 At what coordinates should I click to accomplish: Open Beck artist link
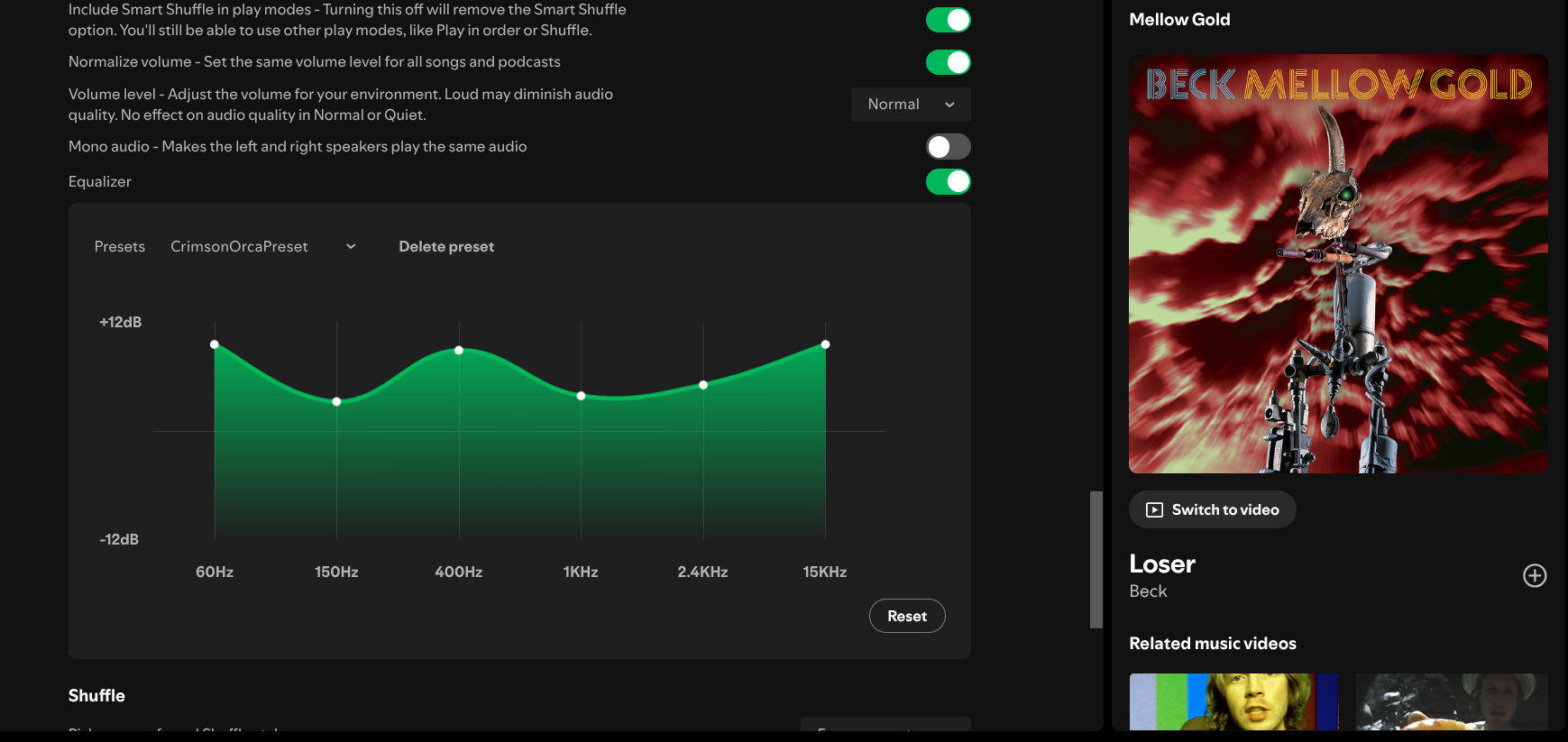pos(1148,591)
